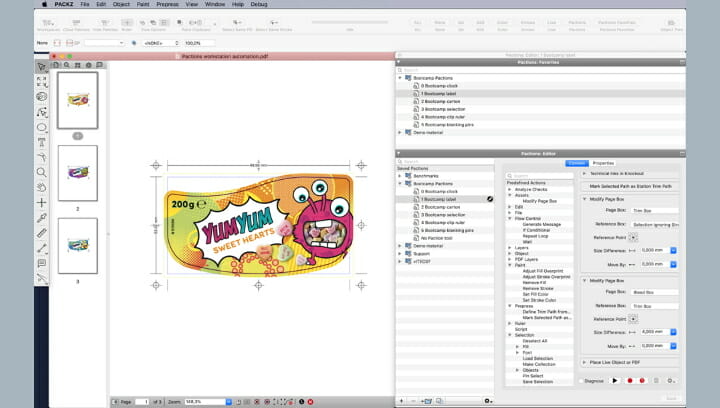Screen dimensions: 720x408
Task: Select Mark Selected Path as Station Trim Path
Action: point(630,186)
